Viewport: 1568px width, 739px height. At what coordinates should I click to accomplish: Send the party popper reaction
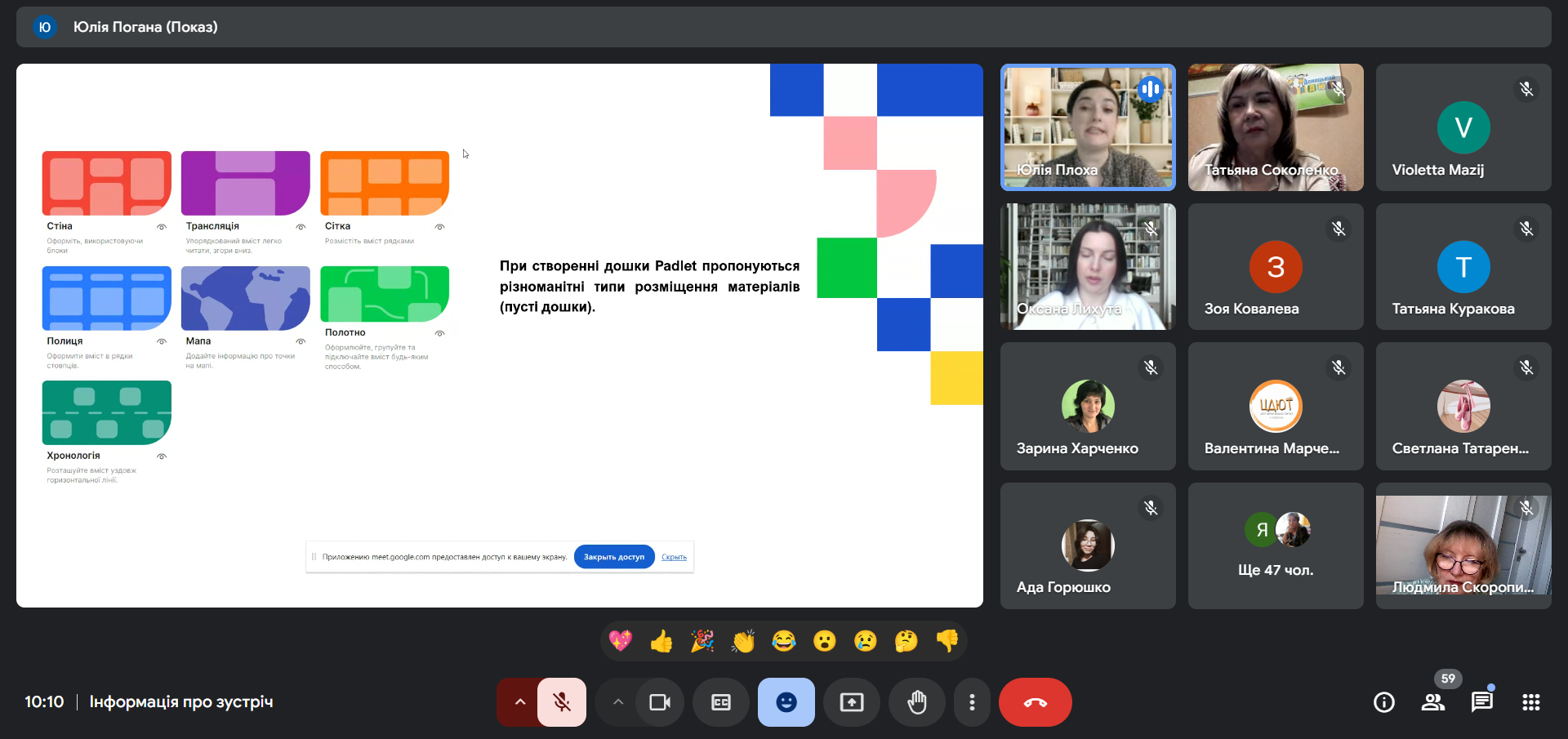tap(702, 641)
